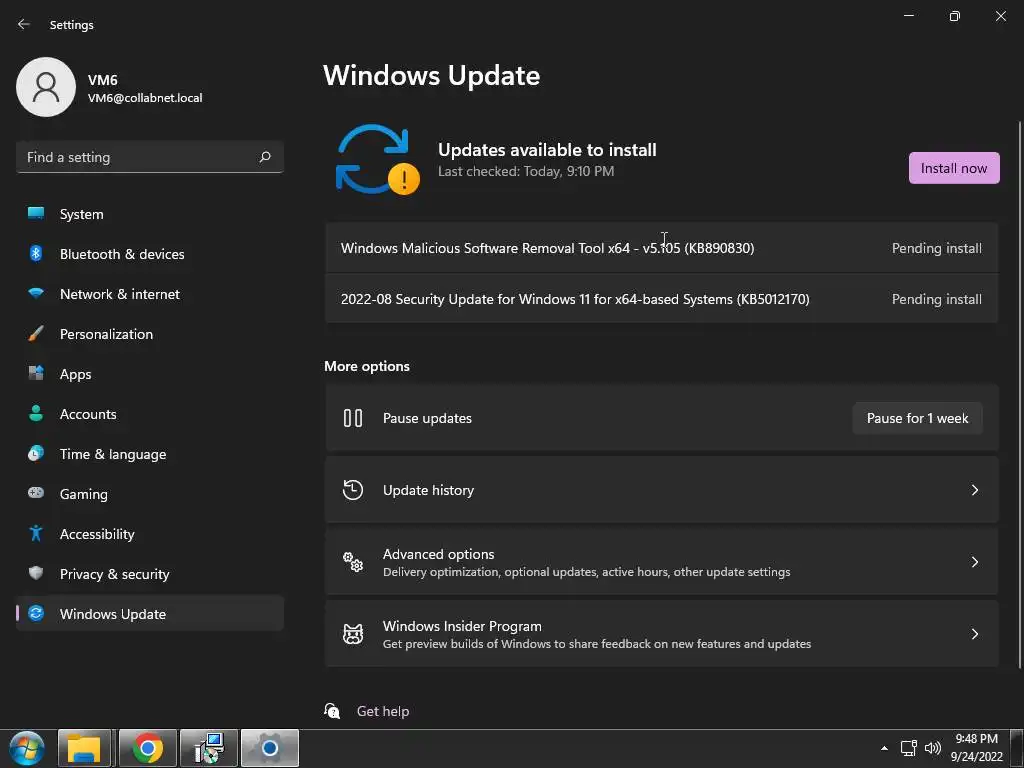The image size is (1024, 768).
Task: Click the Windows Update sync icon in sidebar
Action: pos(36,613)
